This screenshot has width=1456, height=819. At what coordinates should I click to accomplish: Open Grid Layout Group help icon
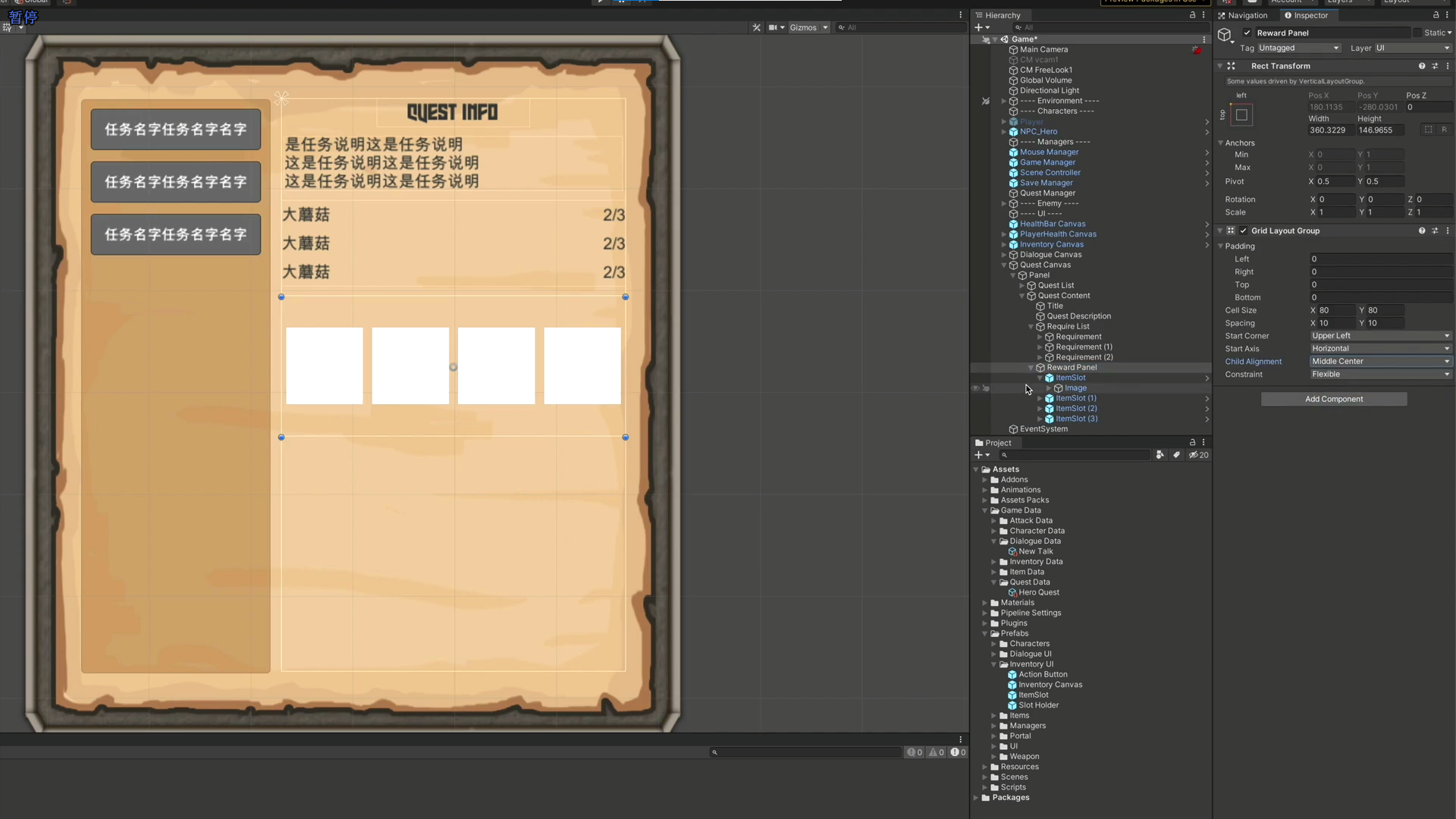pos(1422,231)
